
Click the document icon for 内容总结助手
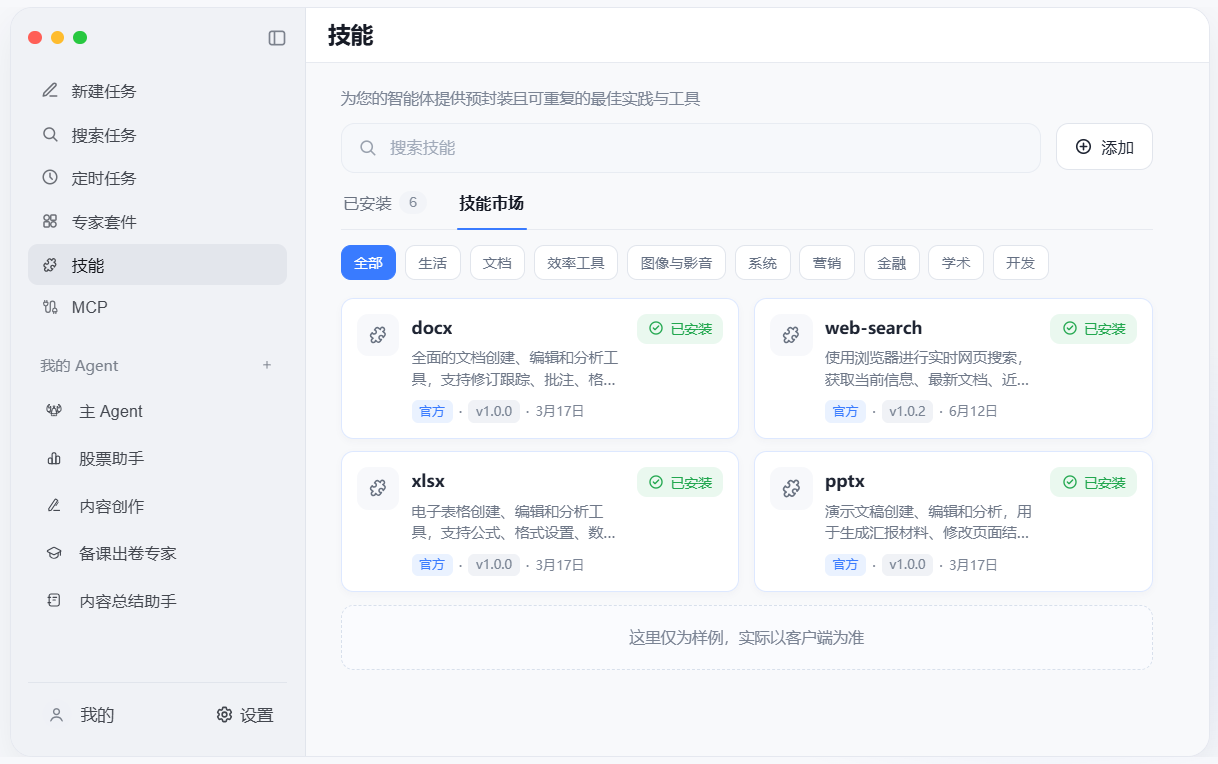[x=54, y=601]
